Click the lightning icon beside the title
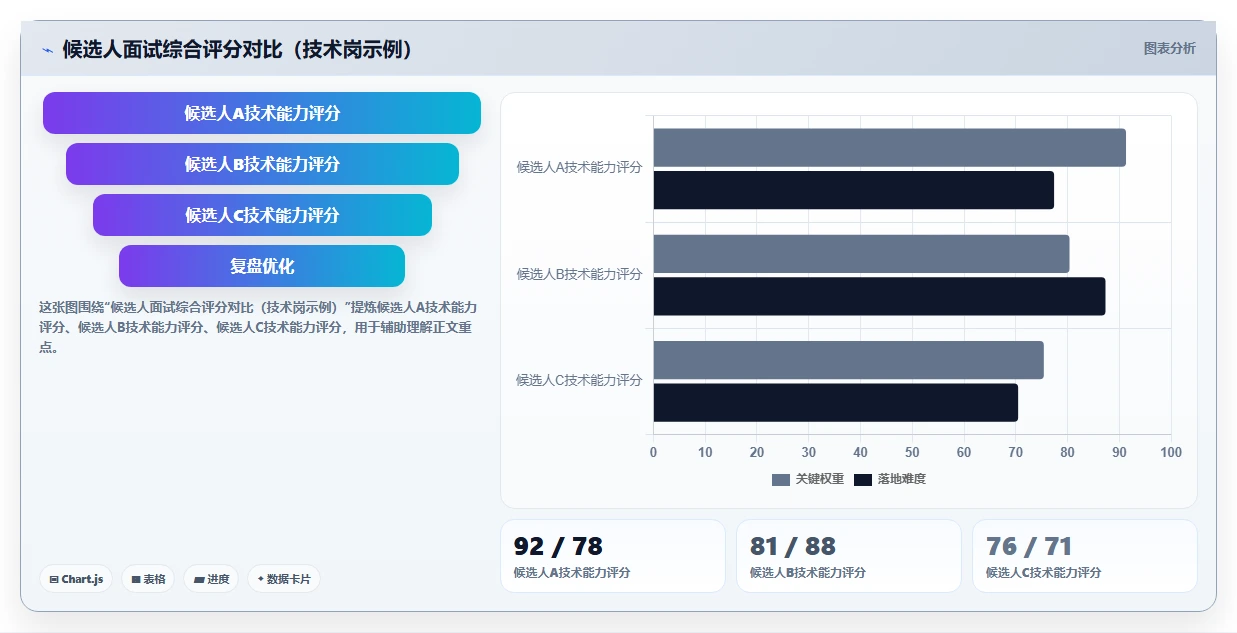 pyautogui.click(x=47, y=50)
